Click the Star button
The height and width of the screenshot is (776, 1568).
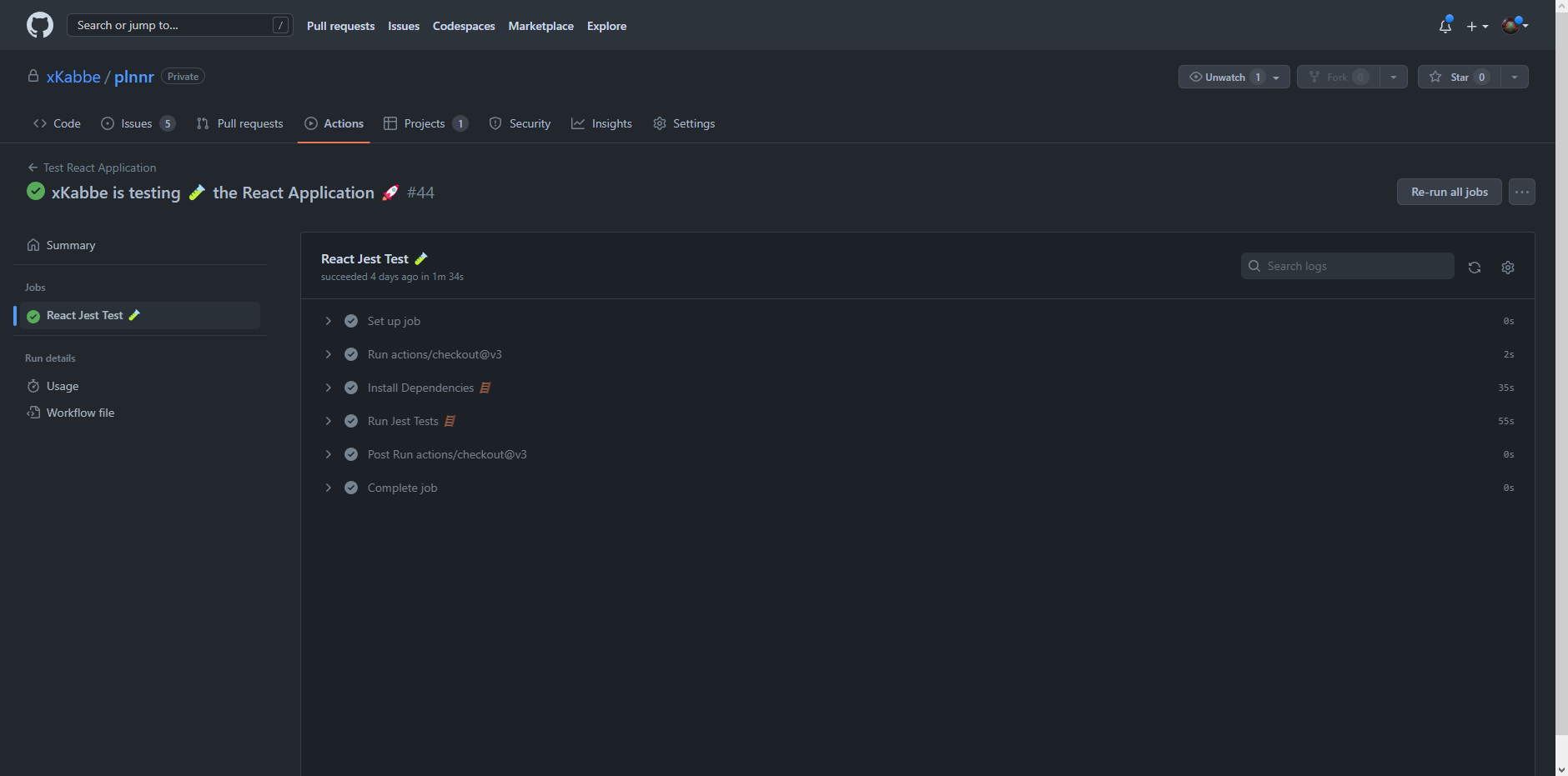click(1459, 77)
